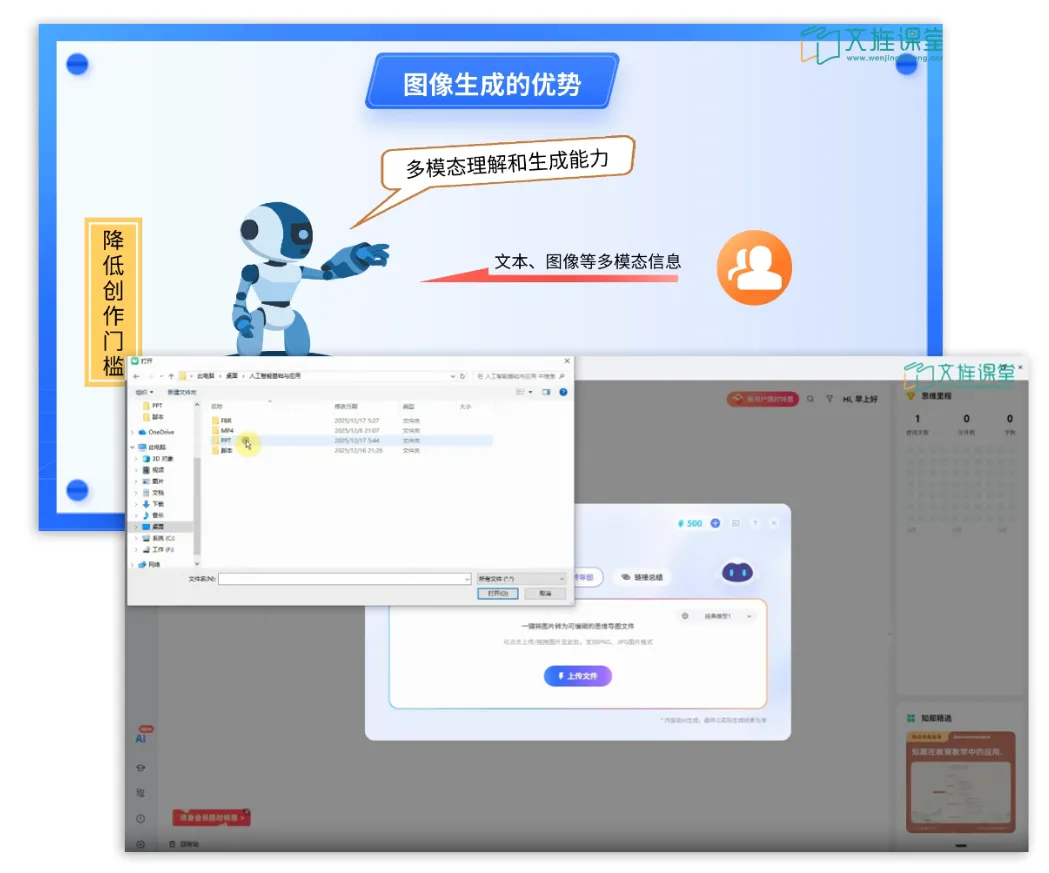1049x873 pixels.
Task: Click the 打开 button in file dialog
Action: coord(498,593)
